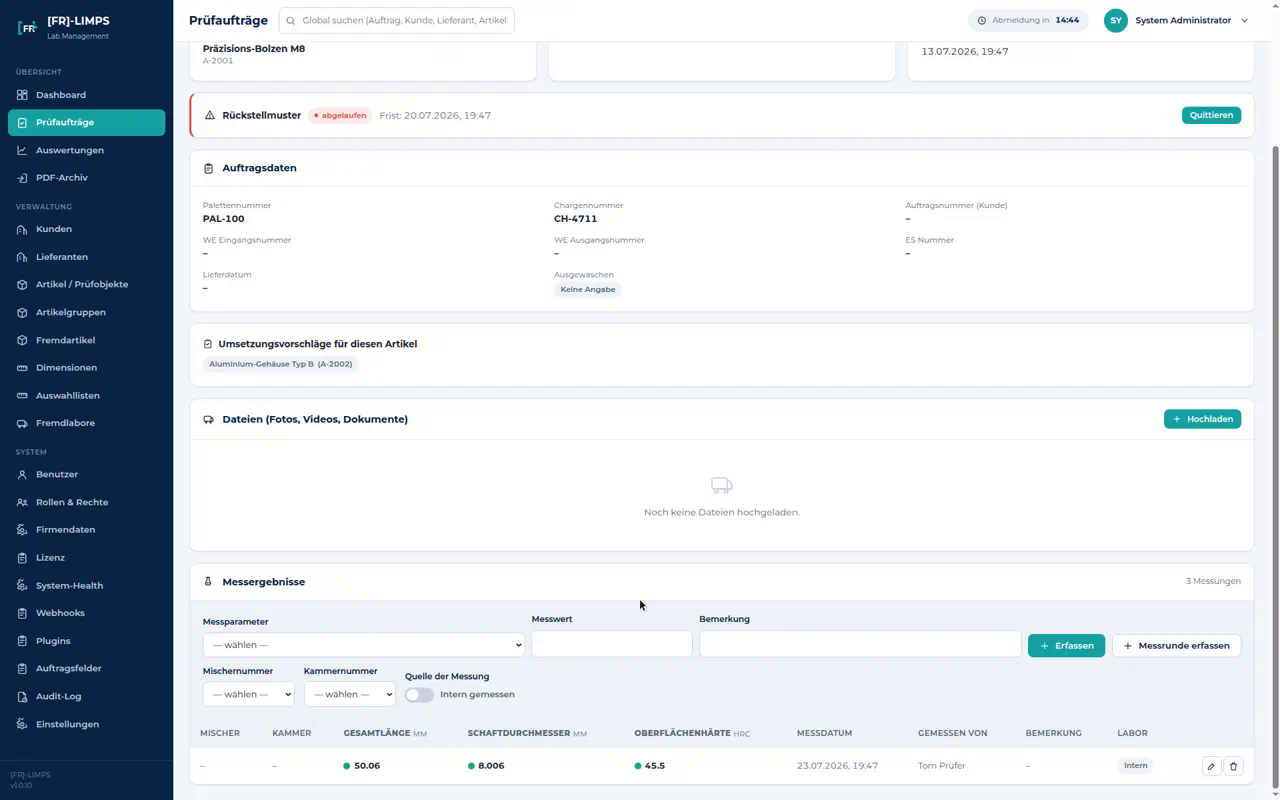Open Fremdartikel in the sidebar
The width and height of the screenshot is (1280, 800).
click(x=87, y=340)
